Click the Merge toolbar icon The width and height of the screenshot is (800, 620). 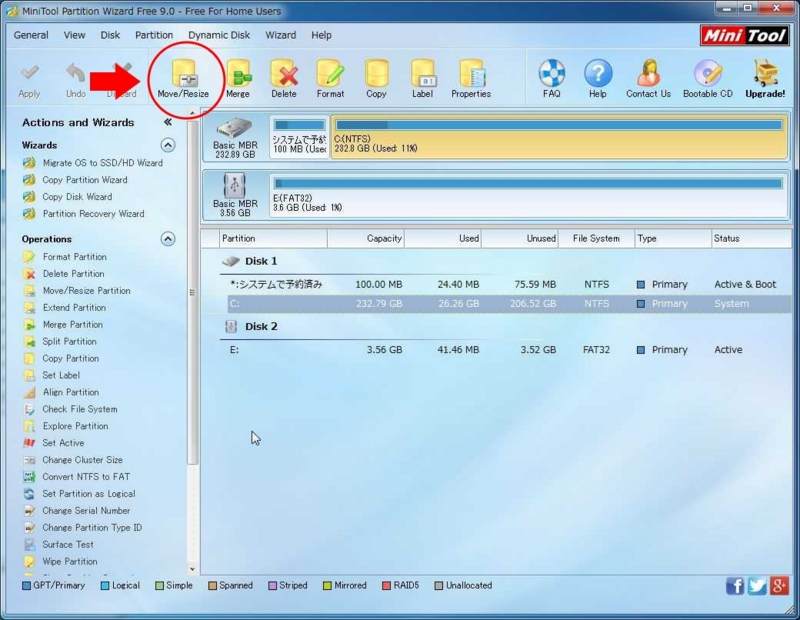tap(238, 79)
